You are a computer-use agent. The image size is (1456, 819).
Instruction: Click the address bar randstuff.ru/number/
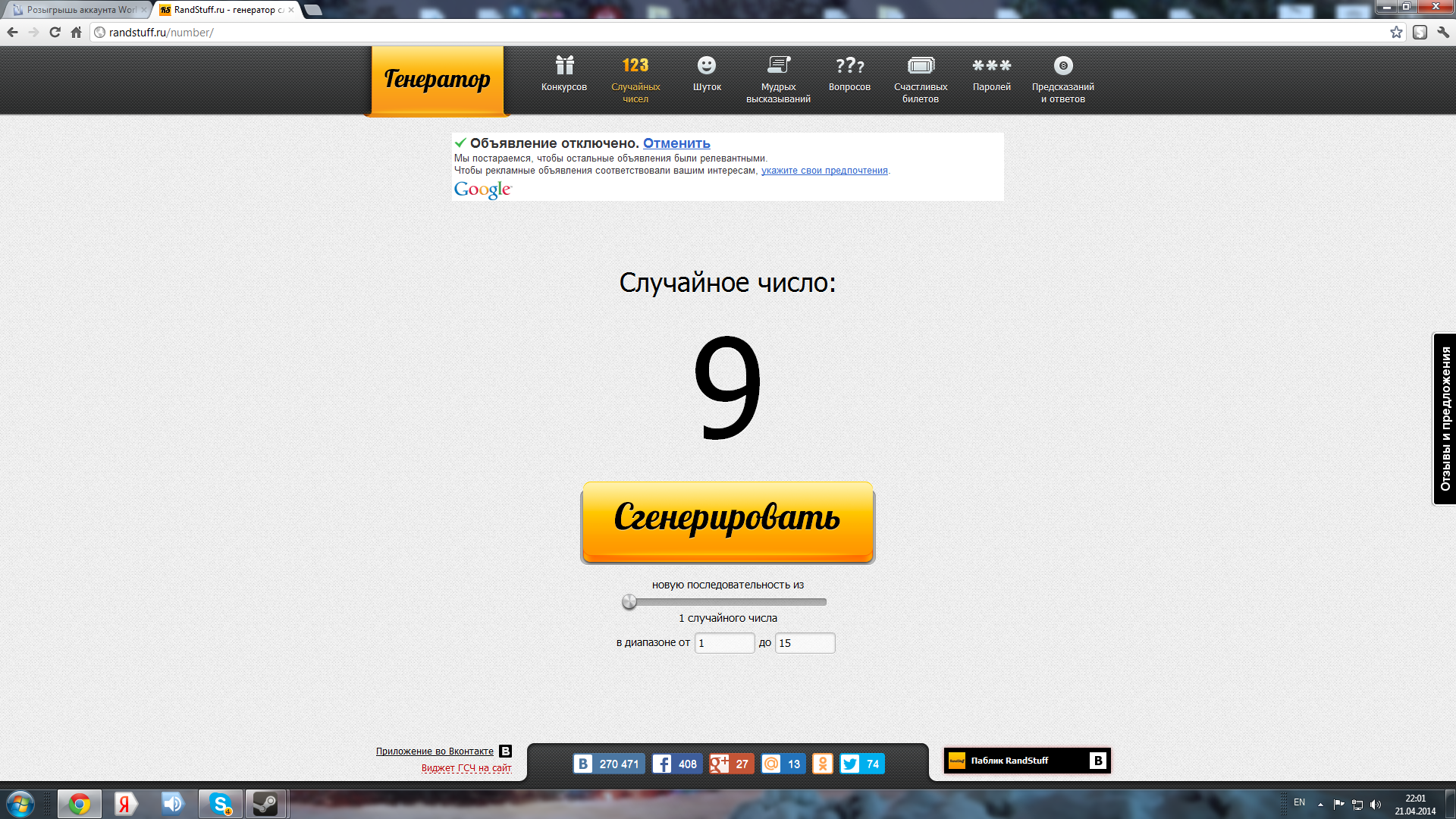click(x=747, y=33)
